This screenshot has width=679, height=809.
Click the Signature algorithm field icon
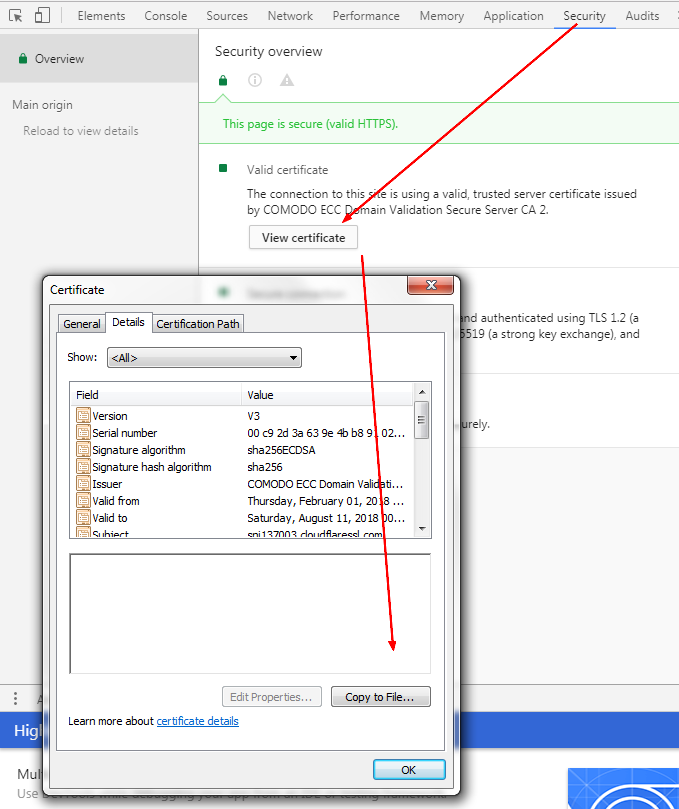(x=83, y=449)
